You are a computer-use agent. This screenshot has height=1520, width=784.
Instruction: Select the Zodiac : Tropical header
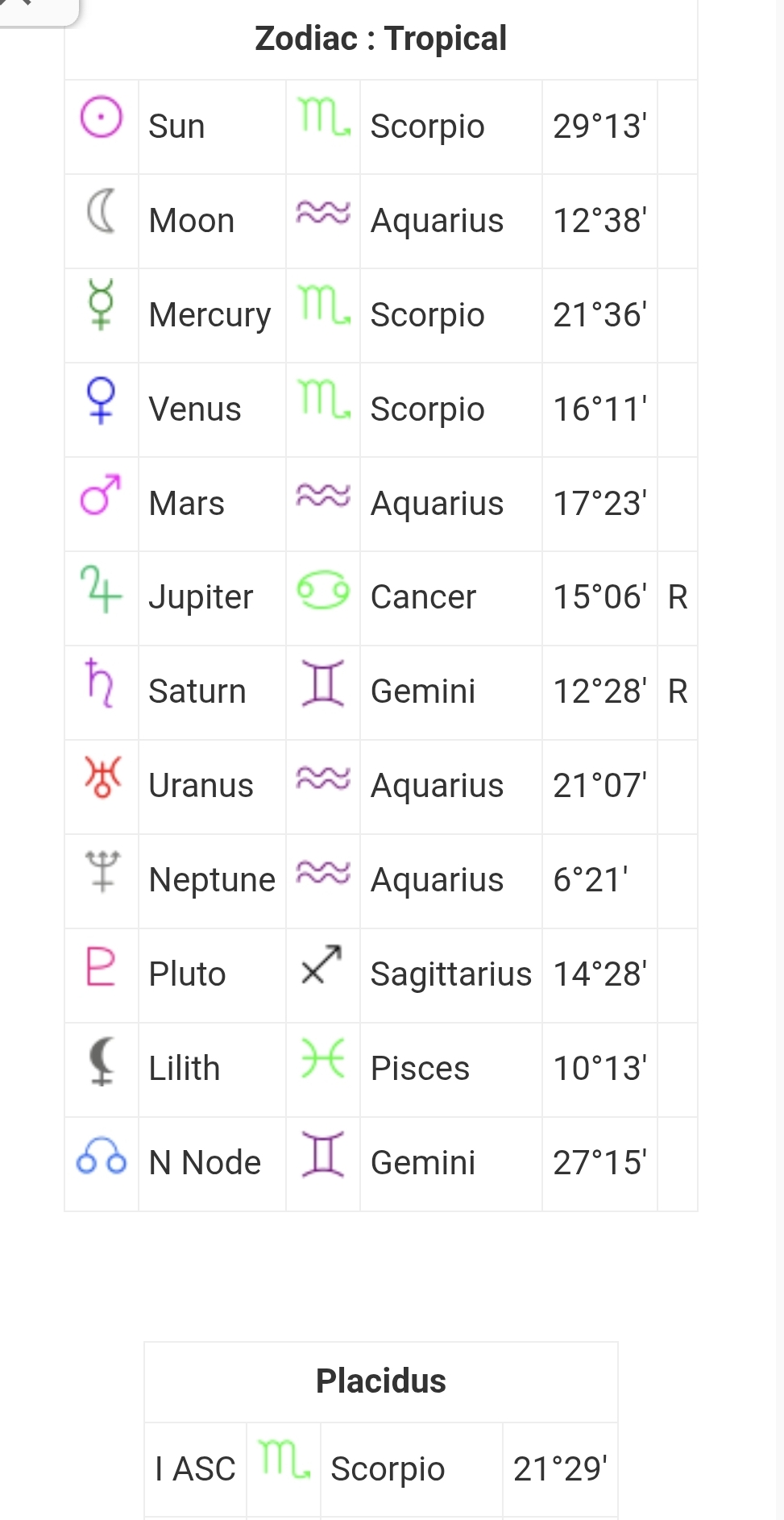coord(380,39)
